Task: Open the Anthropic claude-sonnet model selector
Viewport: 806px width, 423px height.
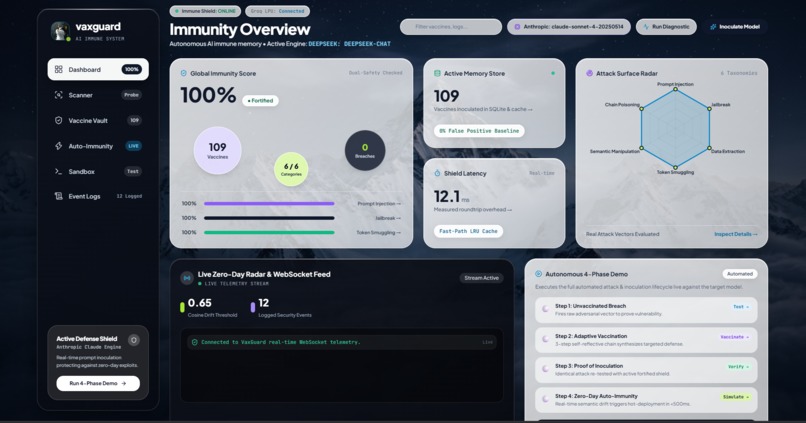Action: [569, 27]
